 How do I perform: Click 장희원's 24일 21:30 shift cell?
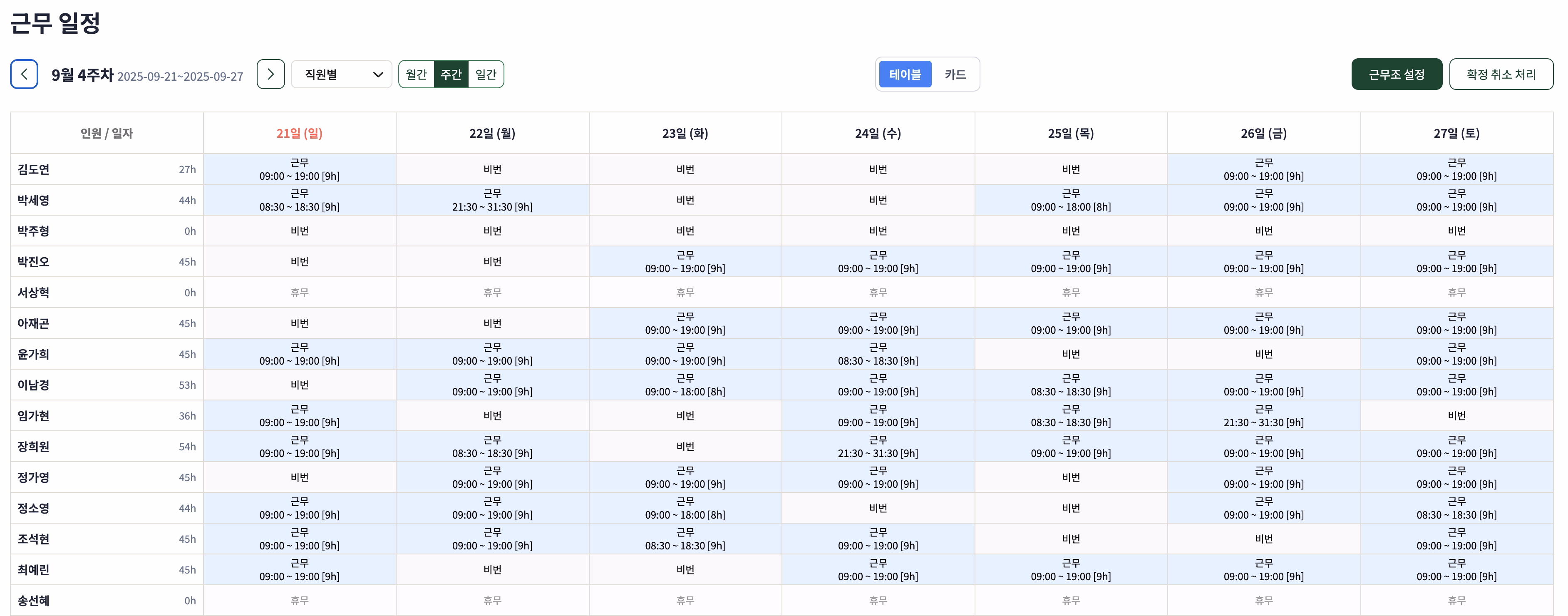(878, 446)
